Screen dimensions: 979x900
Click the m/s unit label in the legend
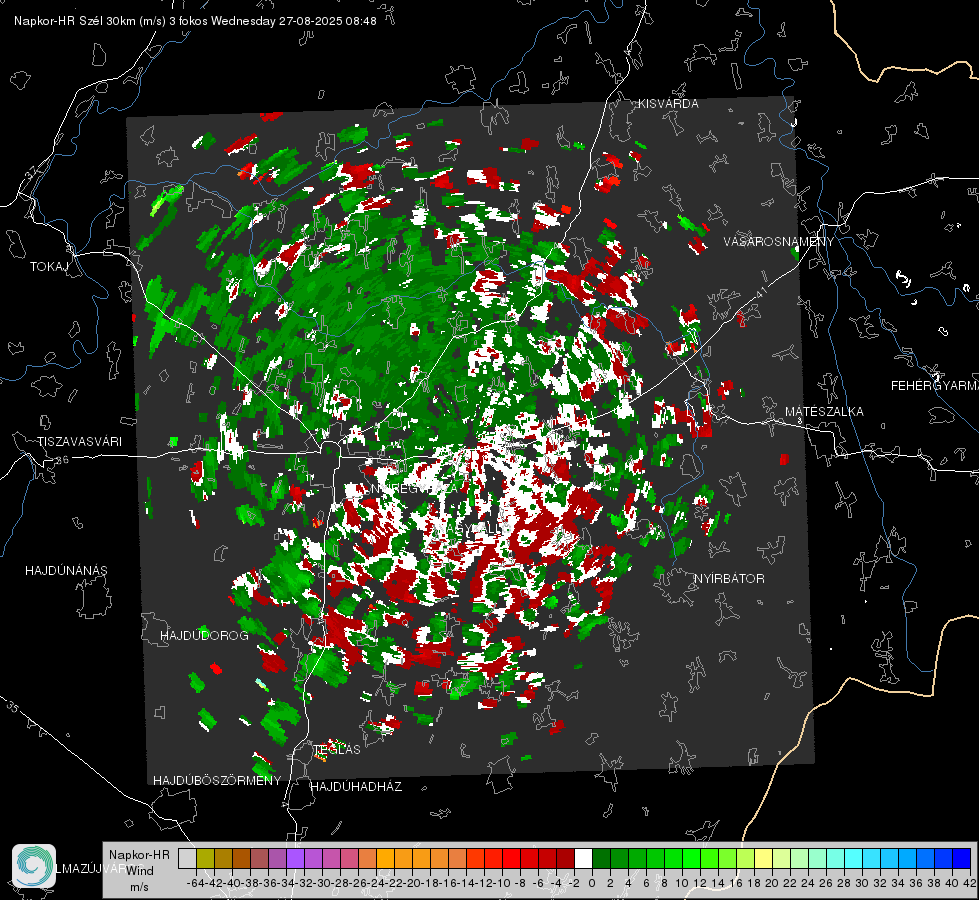[139, 886]
